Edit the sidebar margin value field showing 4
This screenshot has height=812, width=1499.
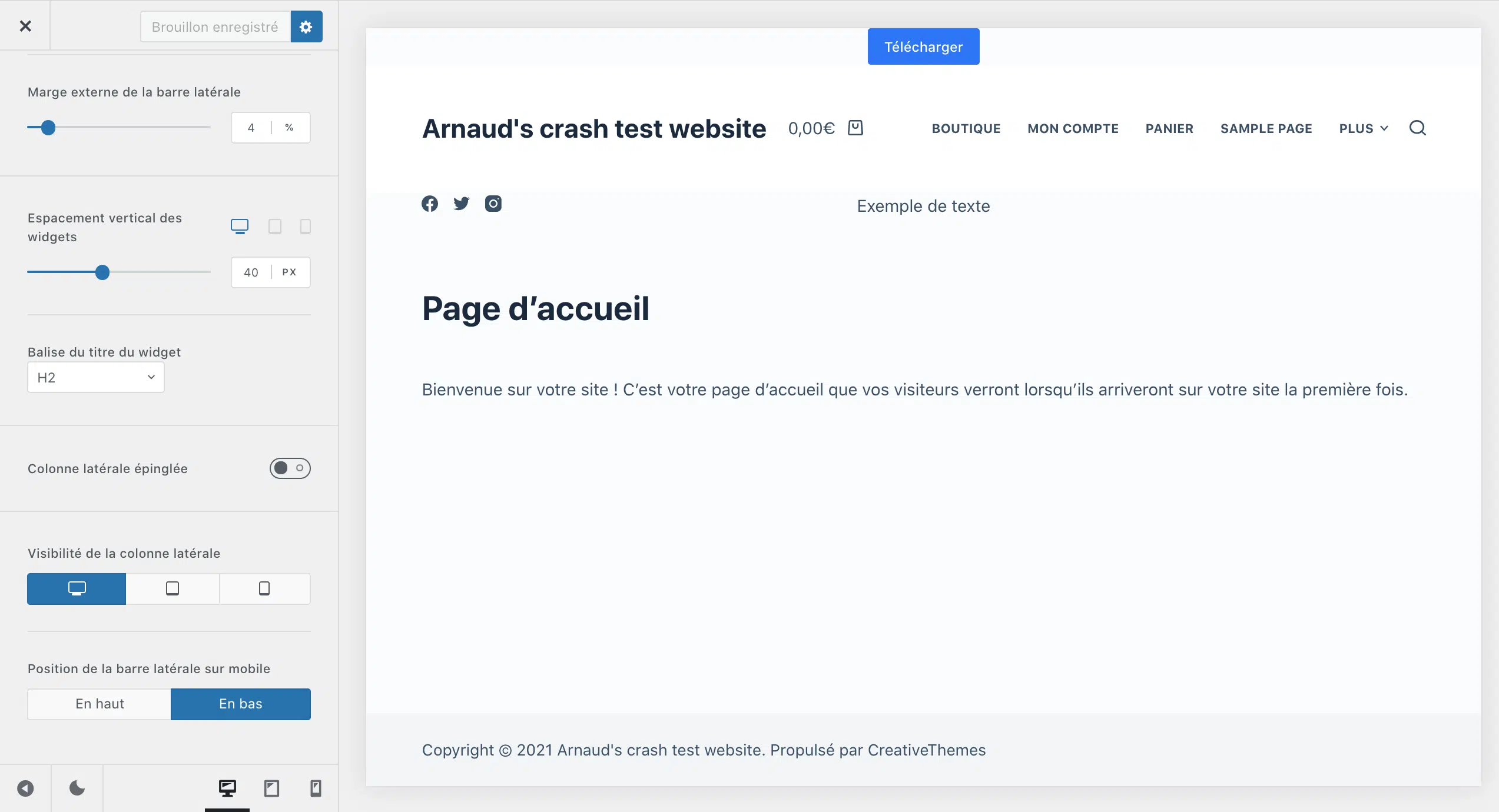[251, 128]
